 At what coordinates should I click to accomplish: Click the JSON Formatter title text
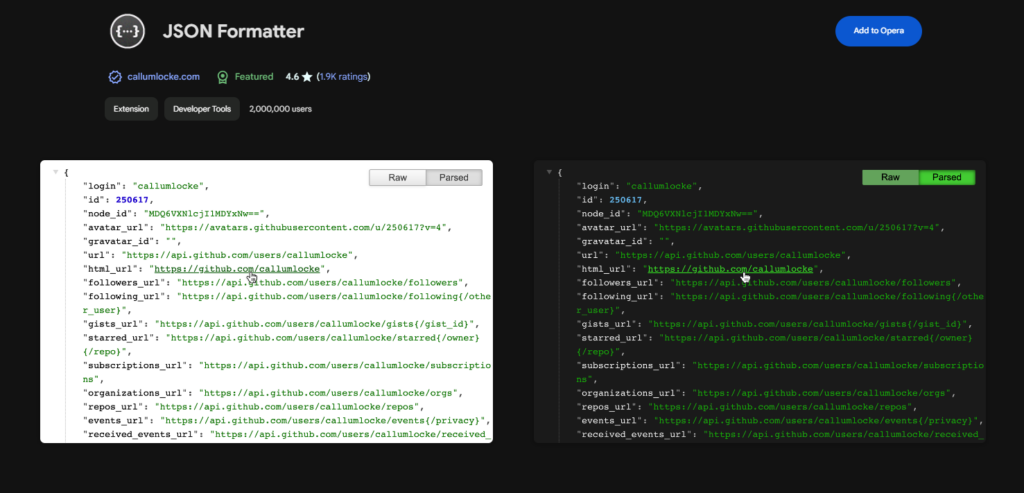point(233,31)
